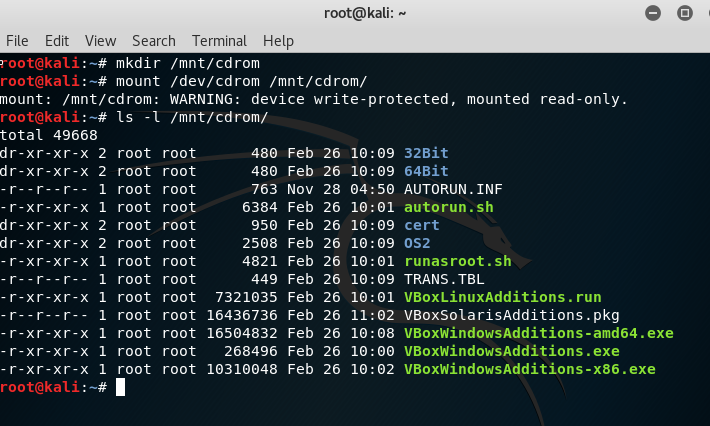710x426 pixels.
Task: Click the cert directory name
Action: tap(422, 225)
